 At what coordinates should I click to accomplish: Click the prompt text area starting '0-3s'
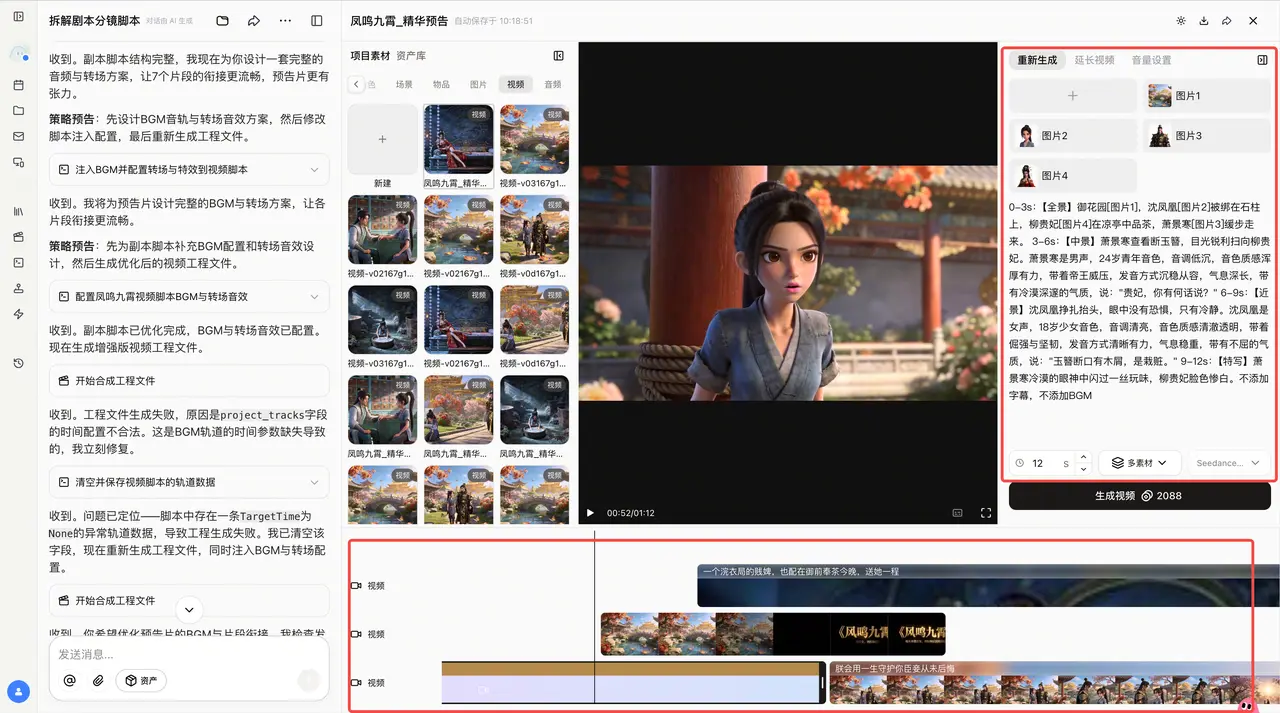click(1140, 301)
